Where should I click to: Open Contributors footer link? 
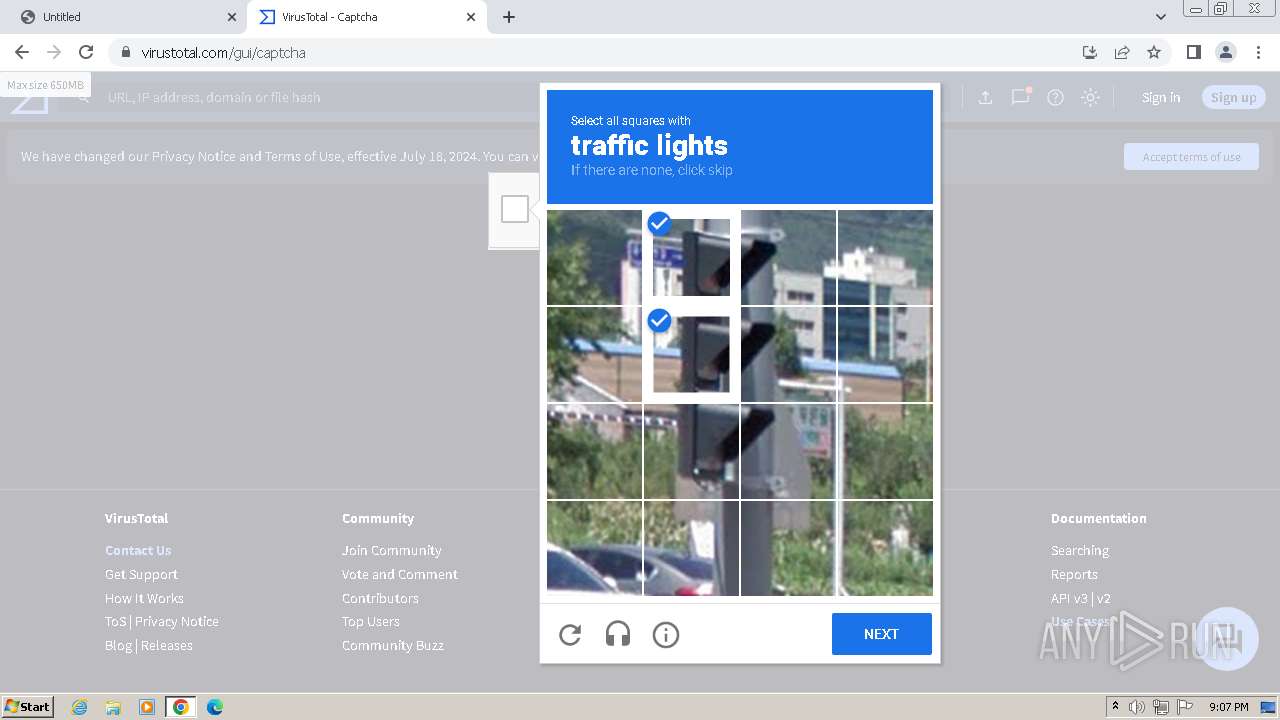click(380, 598)
